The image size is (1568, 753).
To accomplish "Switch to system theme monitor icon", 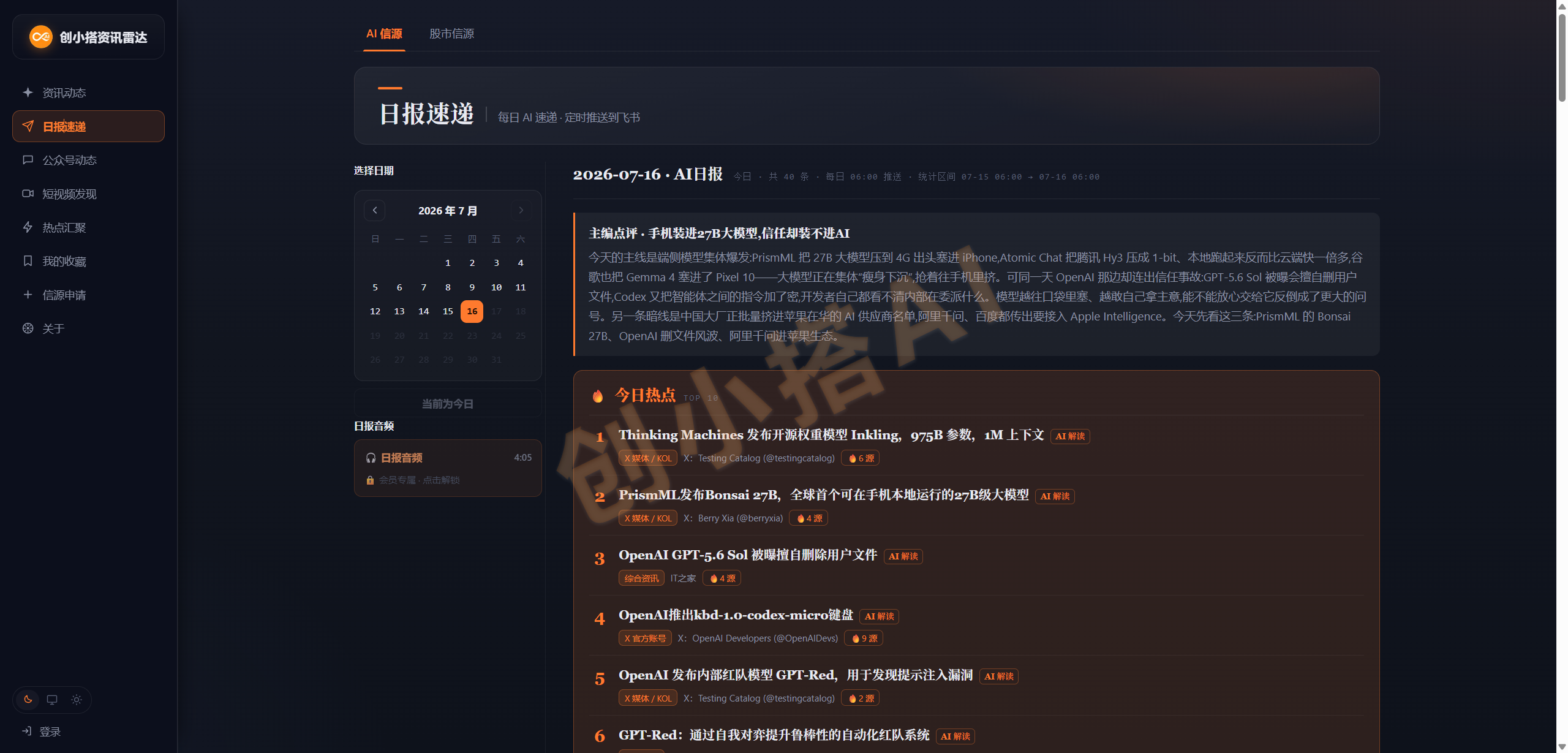I will coord(52,699).
